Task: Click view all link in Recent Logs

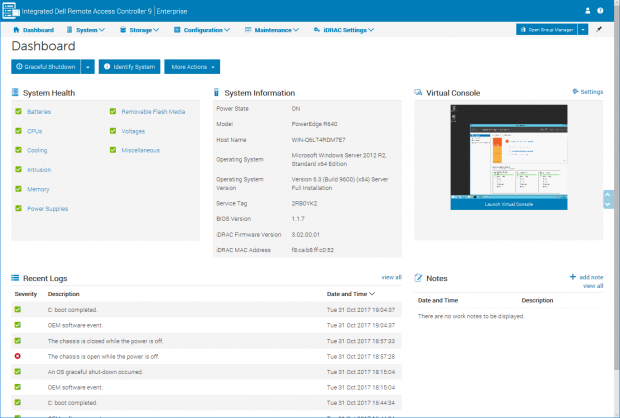Action: pyautogui.click(x=391, y=277)
